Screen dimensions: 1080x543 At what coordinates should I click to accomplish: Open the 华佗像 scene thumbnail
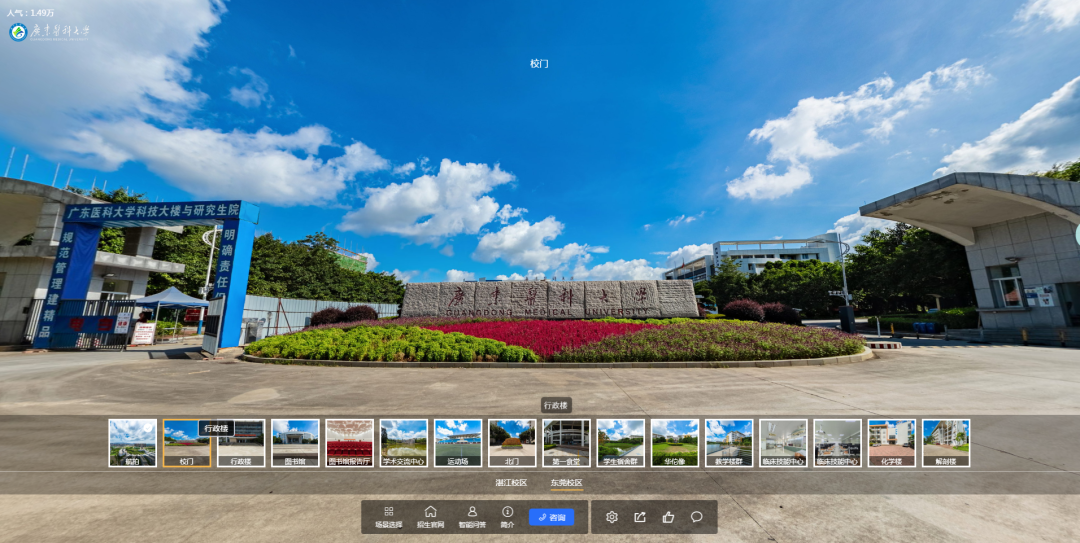[675, 443]
